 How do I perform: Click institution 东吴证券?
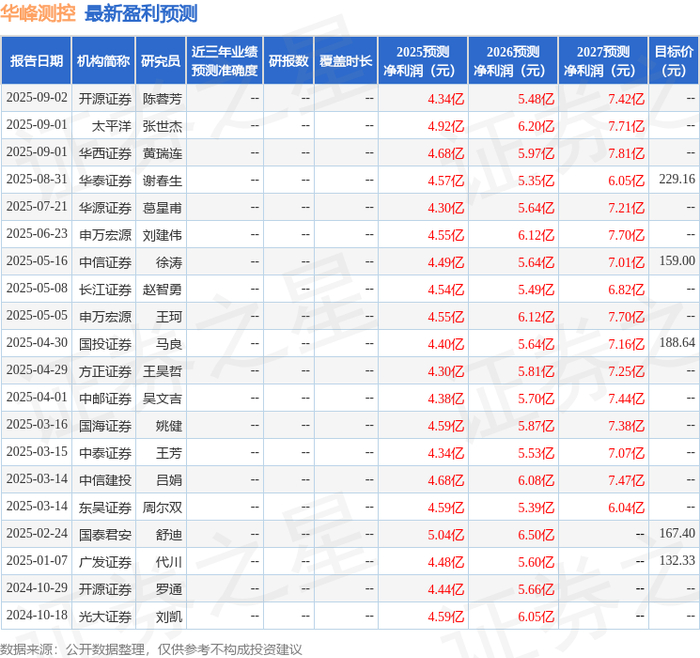tap(105, 507)
